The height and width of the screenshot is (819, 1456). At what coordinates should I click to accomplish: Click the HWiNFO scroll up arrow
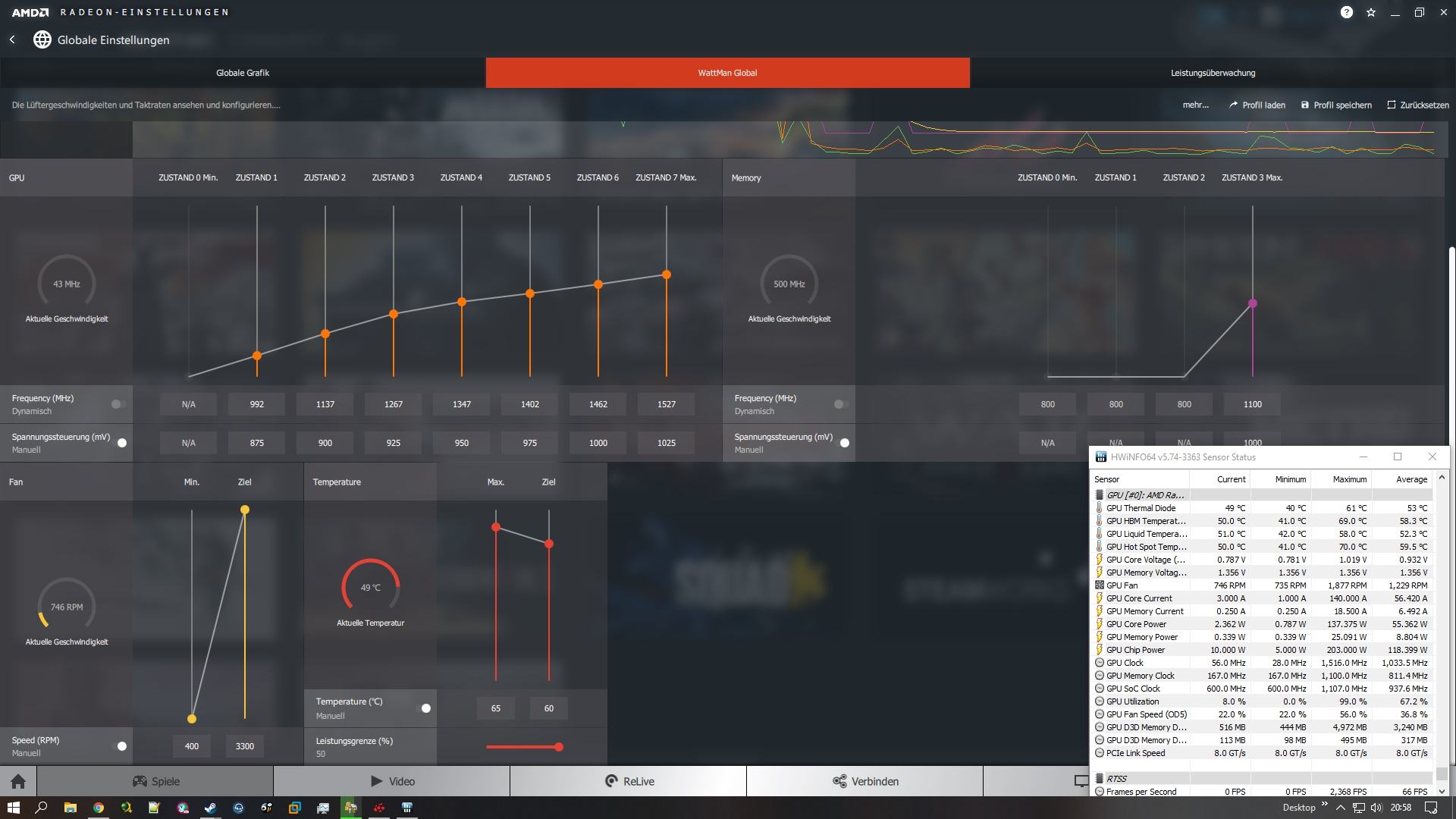pyautogui.click(x=1442, y=478)
